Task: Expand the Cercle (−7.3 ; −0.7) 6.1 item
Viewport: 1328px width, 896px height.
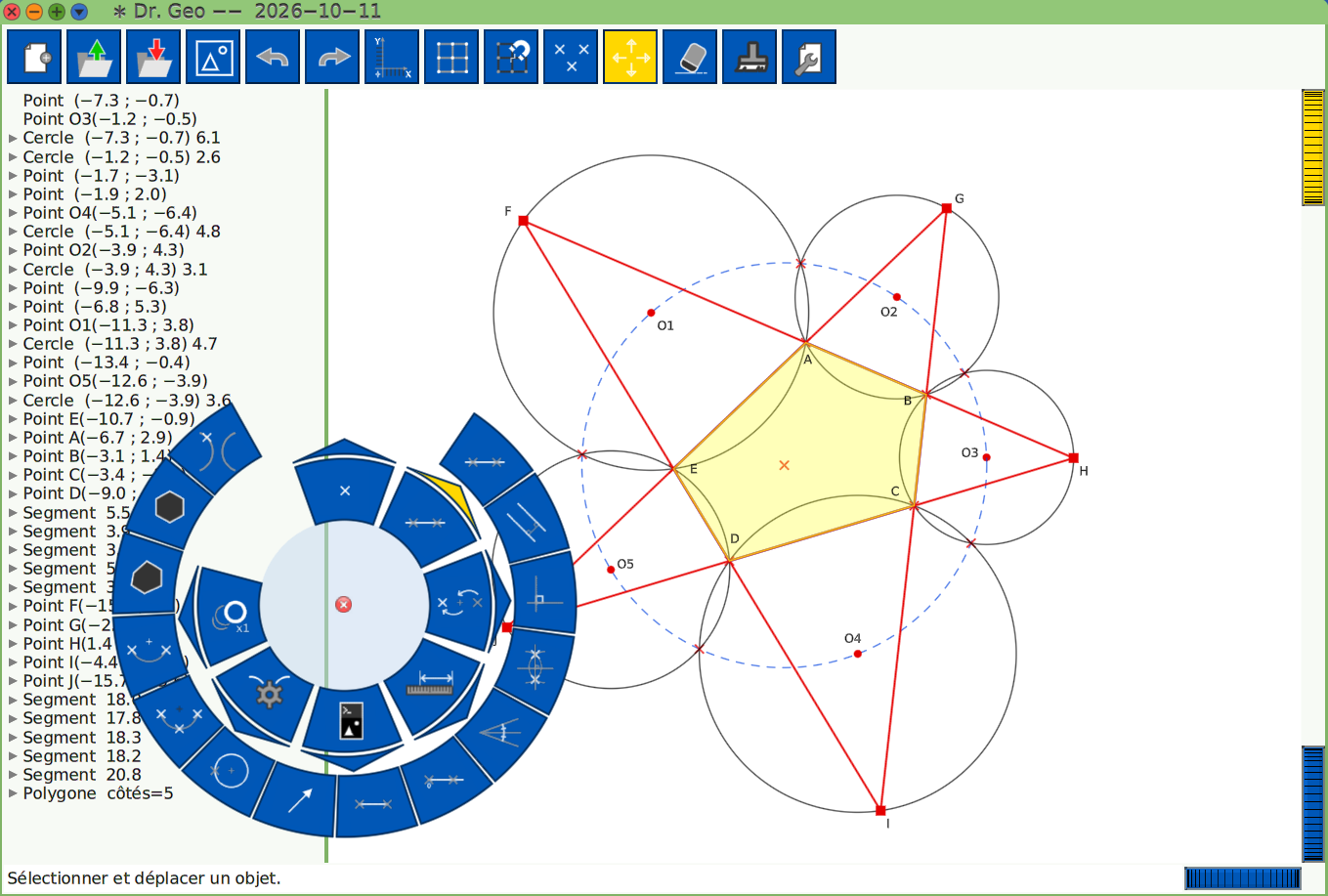Action: point(13,138)
